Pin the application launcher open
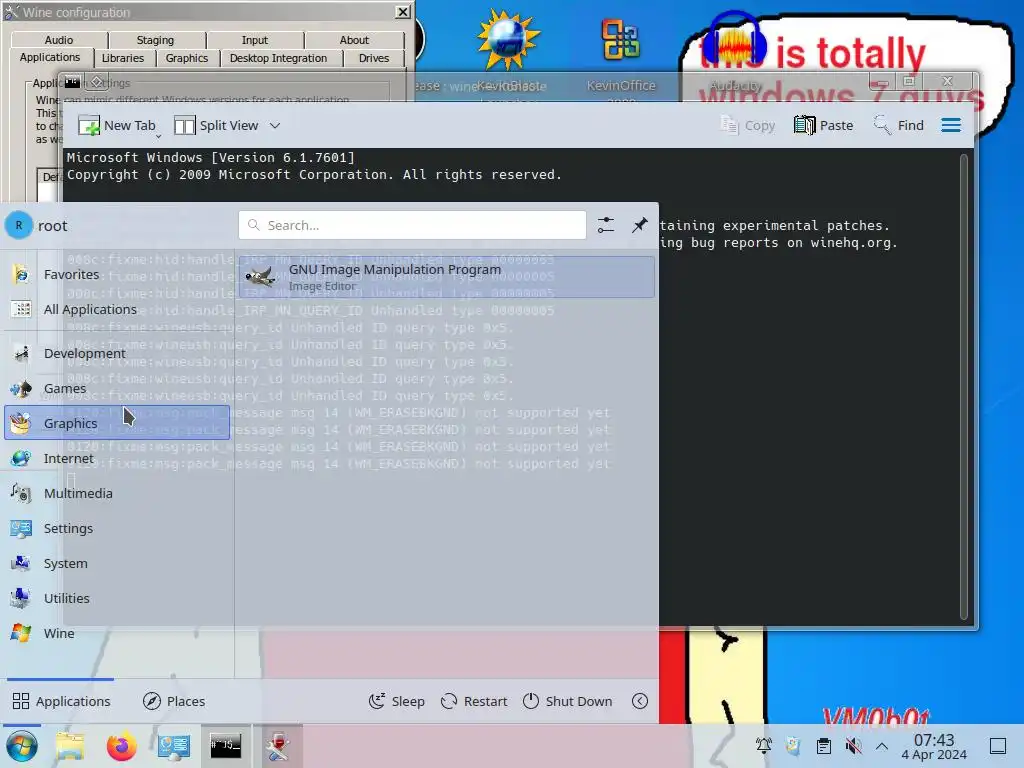 pyautogui.click(x=639, y=225)
